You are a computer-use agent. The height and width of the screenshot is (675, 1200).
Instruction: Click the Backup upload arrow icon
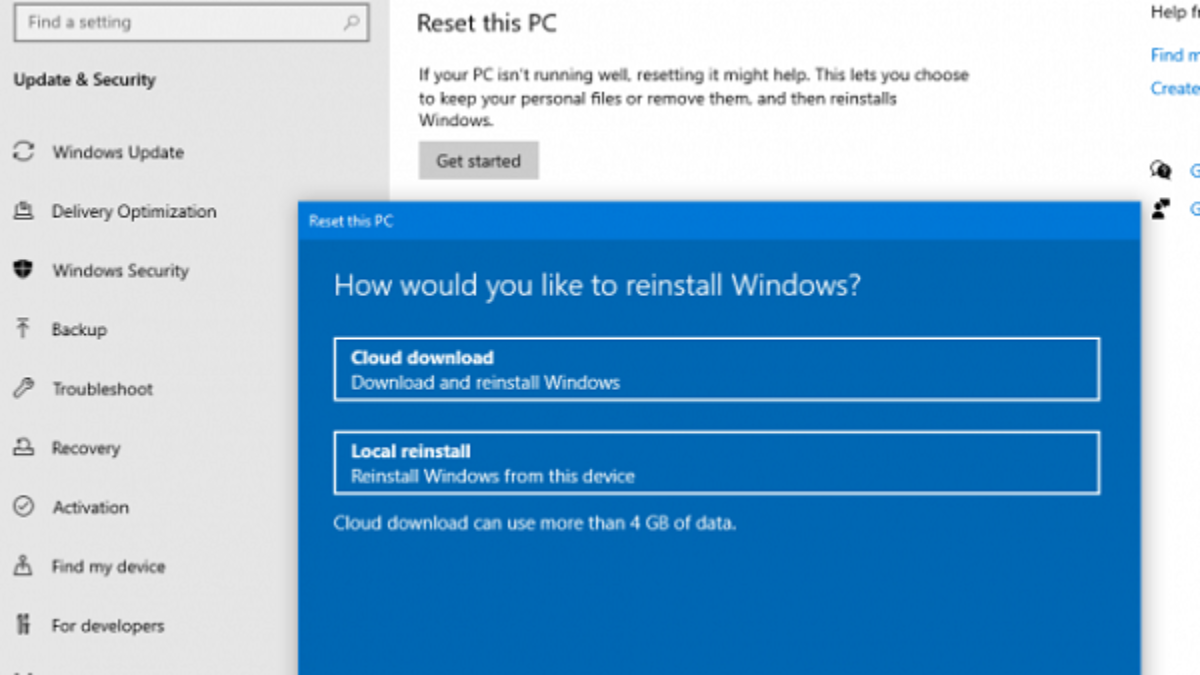point(22,329)
